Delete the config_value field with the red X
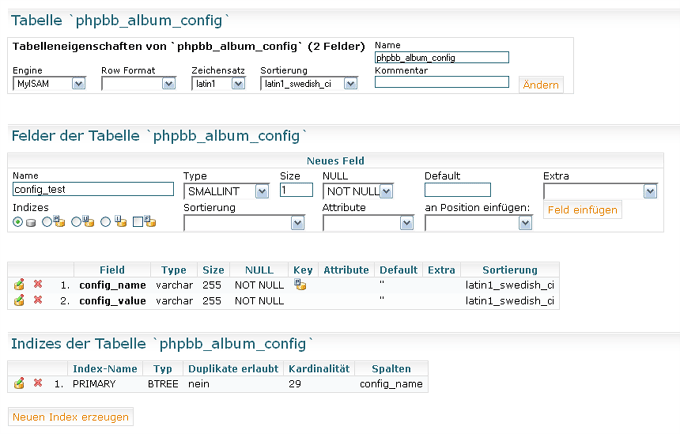 click(38, 300)
